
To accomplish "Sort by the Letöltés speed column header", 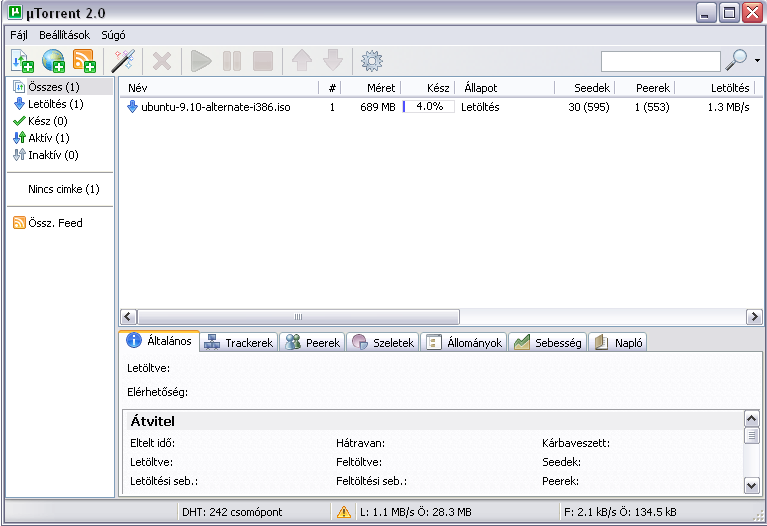I will [x=715, y=88].
